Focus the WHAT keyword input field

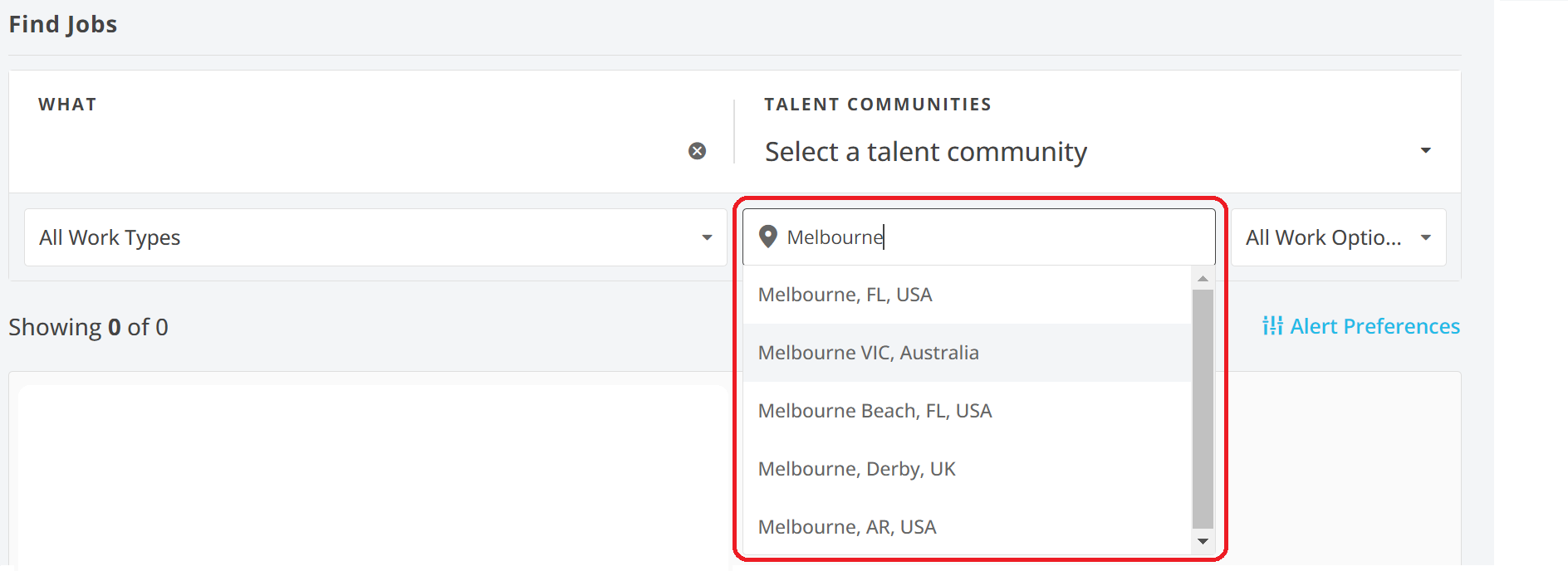point(357,151)
